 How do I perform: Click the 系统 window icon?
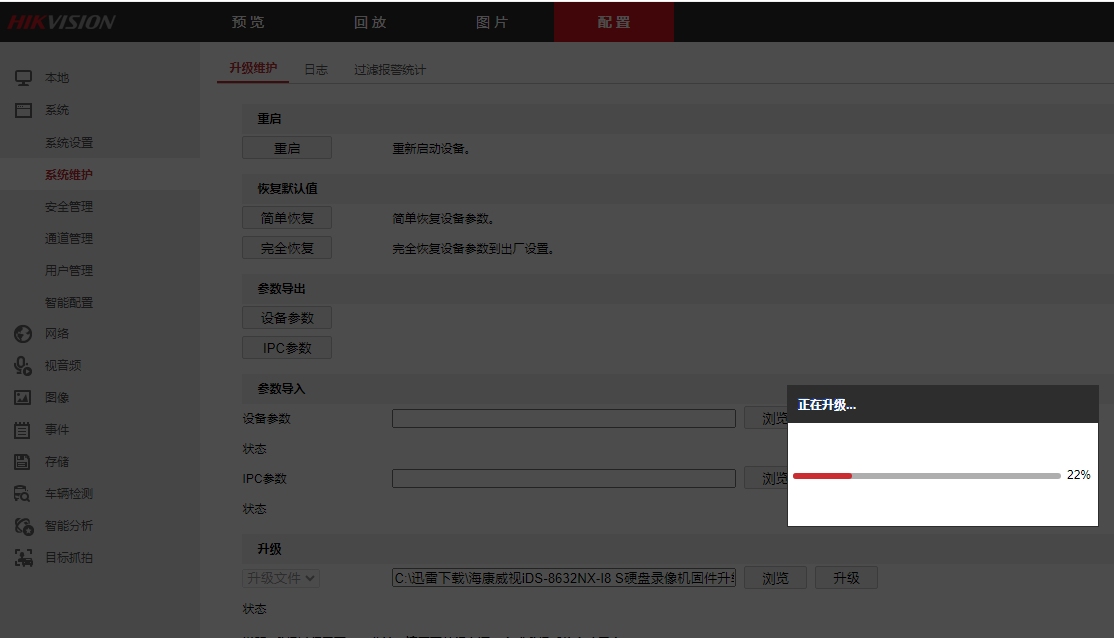[x=23, y=110]
